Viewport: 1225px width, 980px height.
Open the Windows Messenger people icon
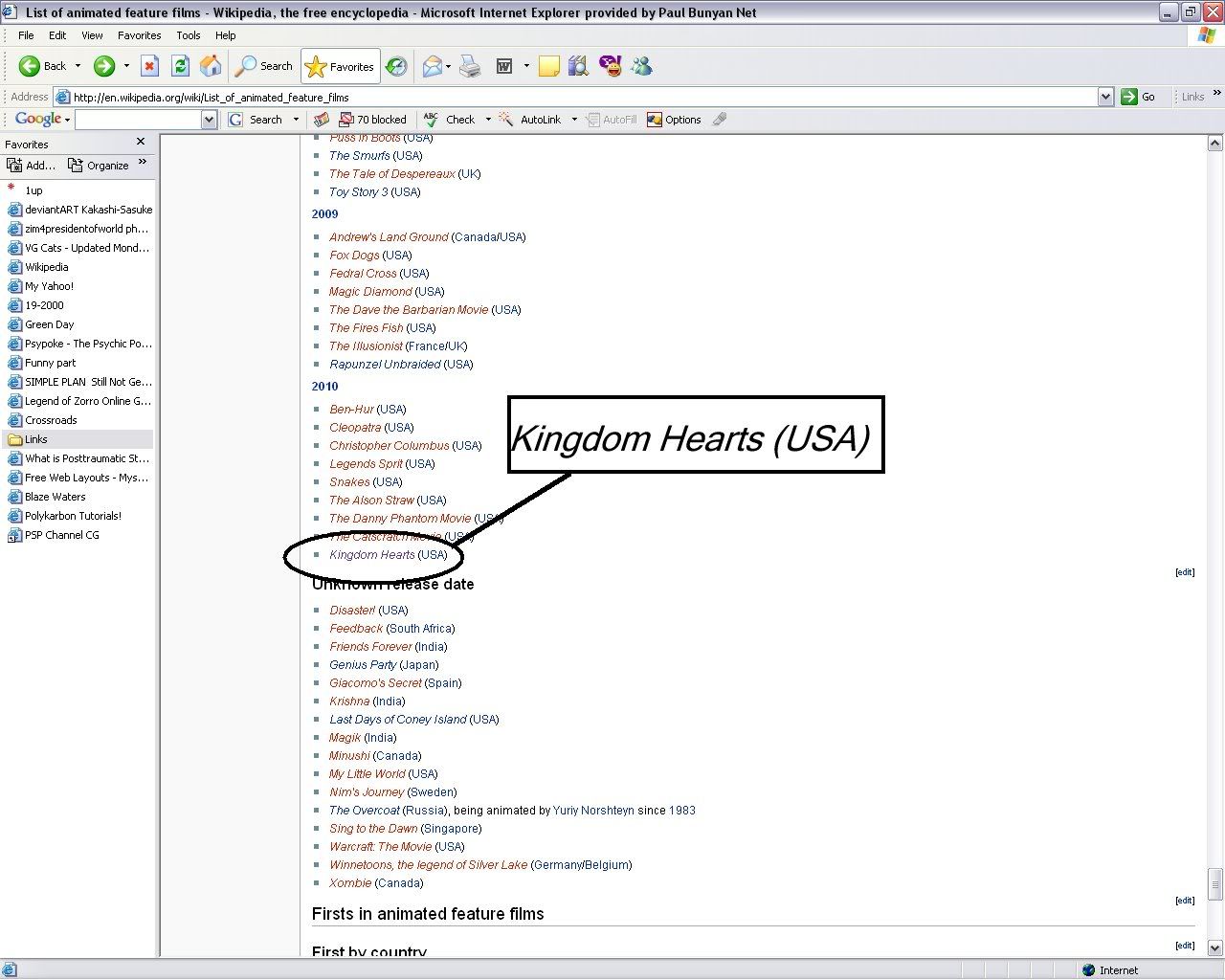(x=641, y=66)
